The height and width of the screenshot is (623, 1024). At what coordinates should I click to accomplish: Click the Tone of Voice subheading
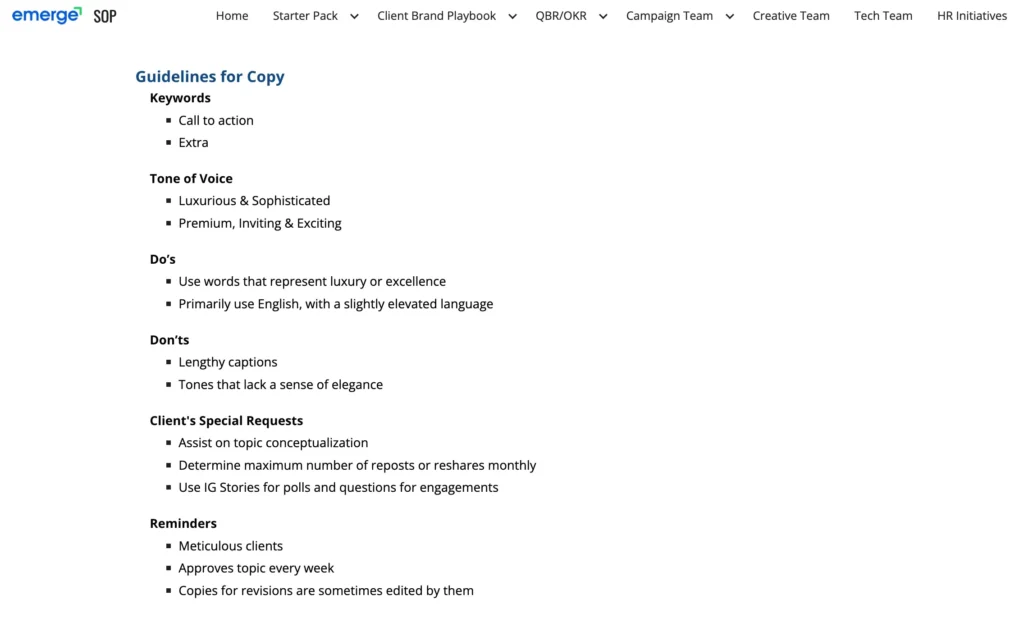(191, 179)
